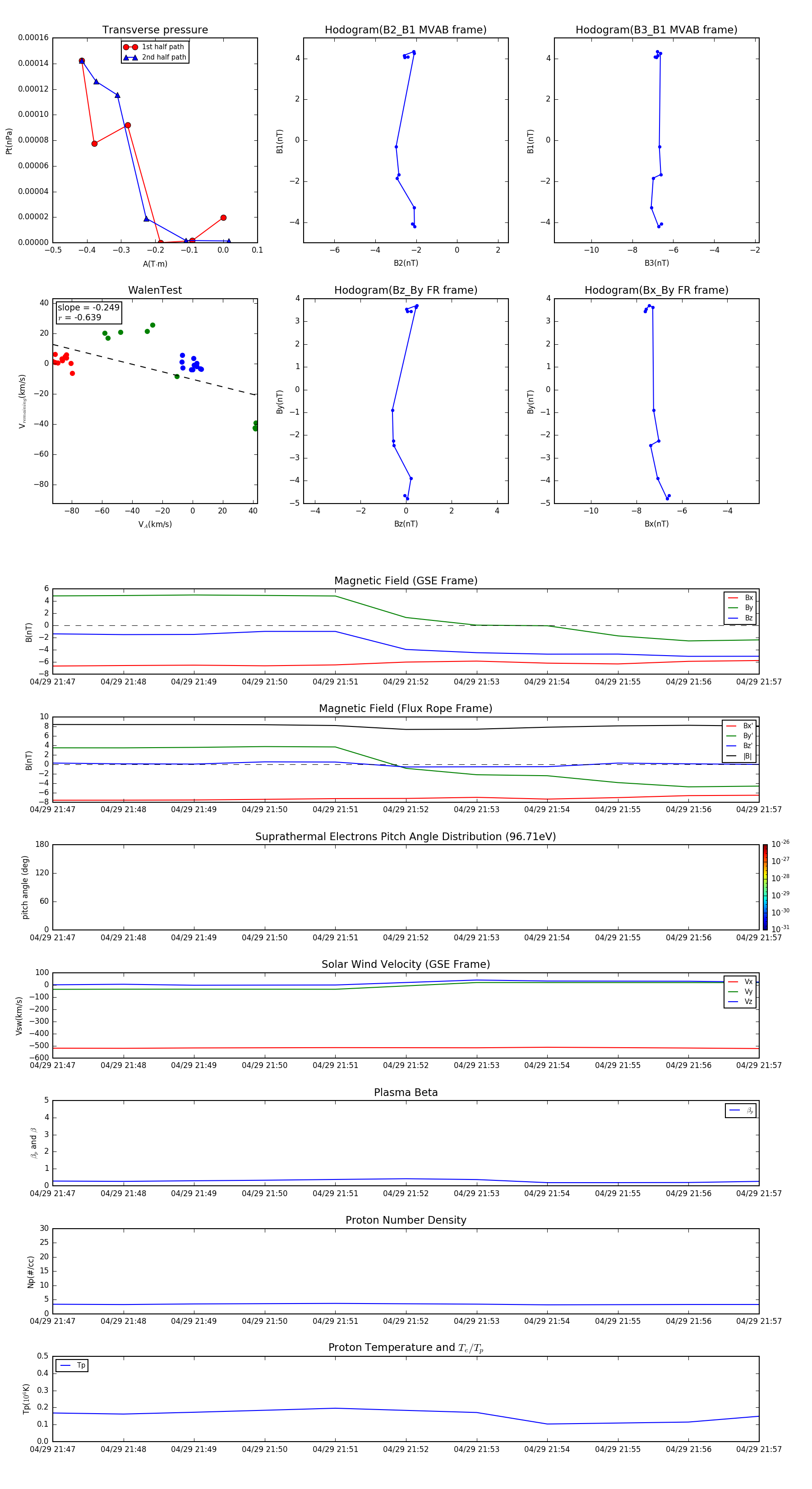This screenshot has height=1489, width=812.
Task: Click the 'Proton Temperature and Te/Tp' title
Action: 406,1348
